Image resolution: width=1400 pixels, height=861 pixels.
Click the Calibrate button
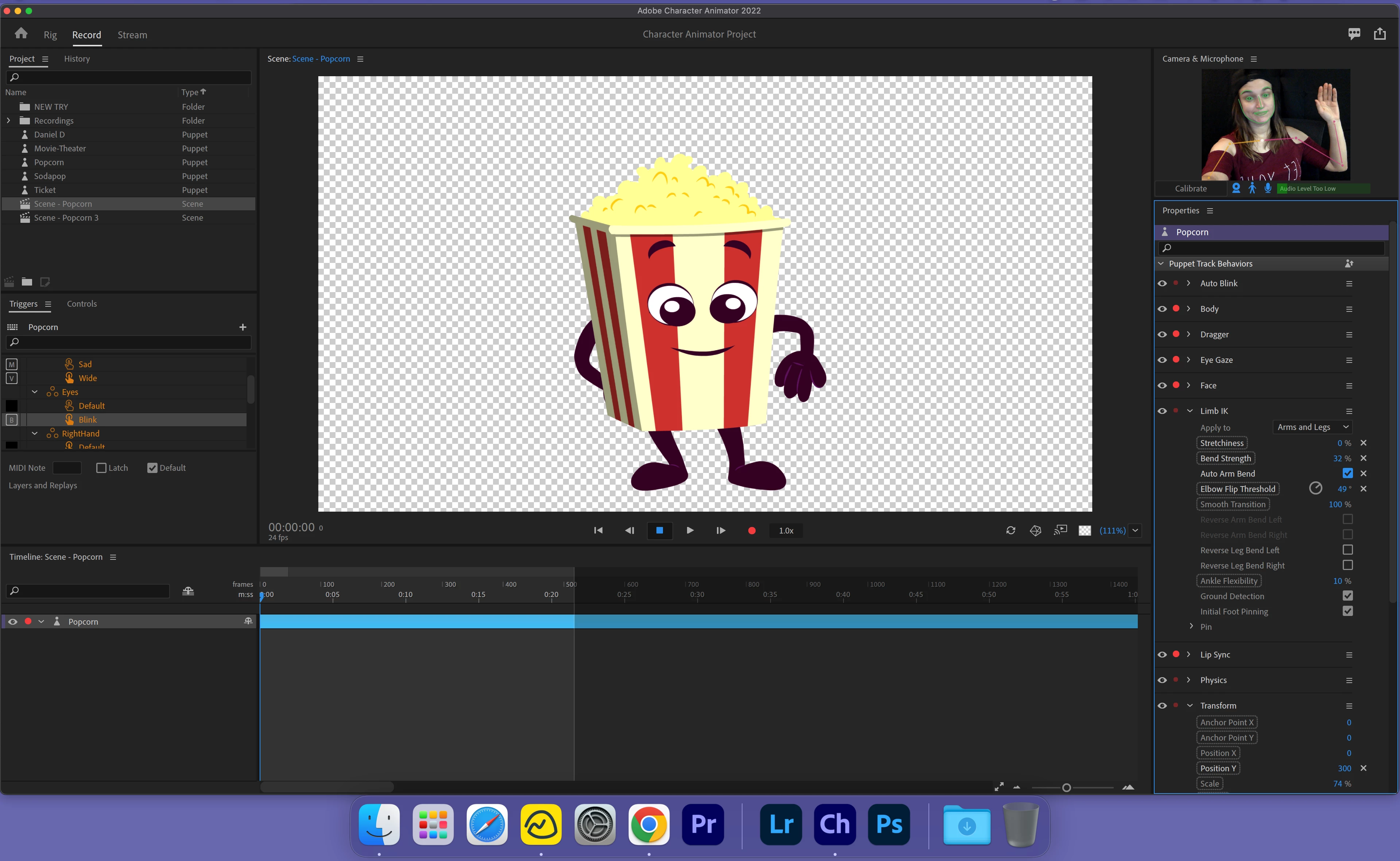pos(1190,189)
